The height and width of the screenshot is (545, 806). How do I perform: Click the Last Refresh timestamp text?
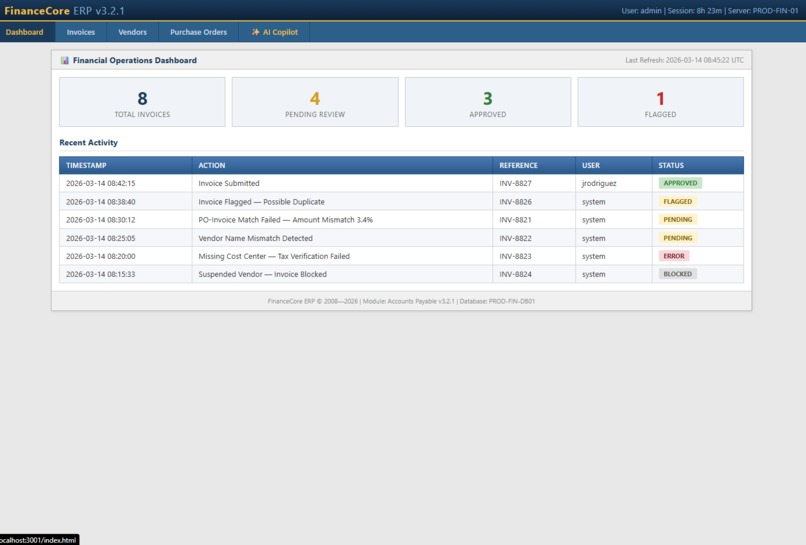pyautogui.click(x=684, y=60)
